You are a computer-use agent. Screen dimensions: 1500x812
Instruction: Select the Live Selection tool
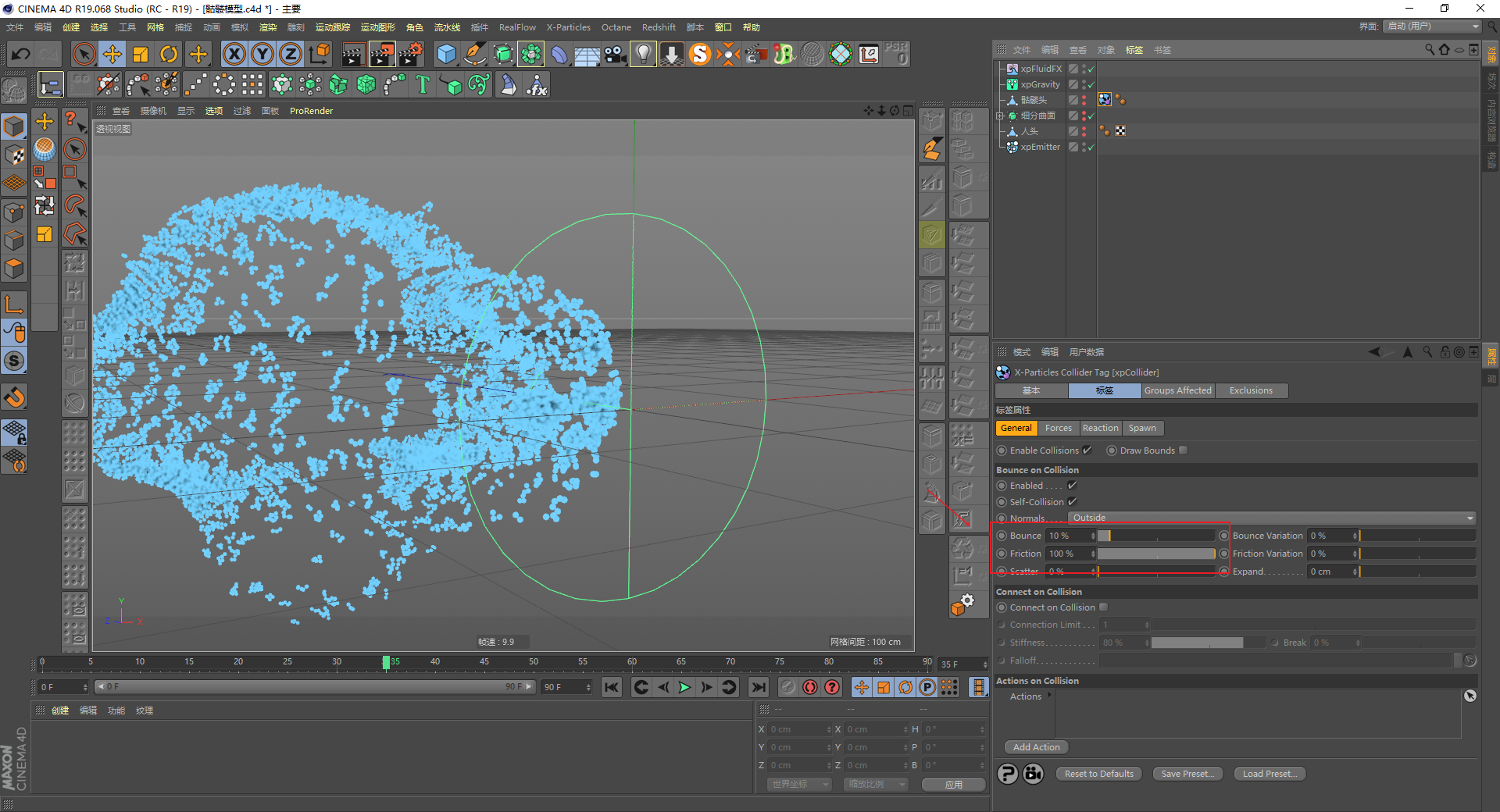84,54
